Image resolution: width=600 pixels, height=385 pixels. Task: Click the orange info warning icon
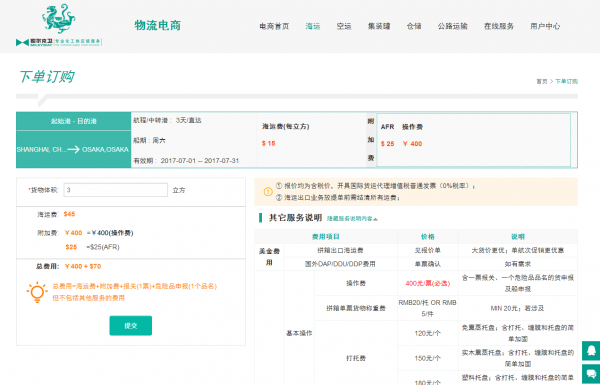pyautogui.click(x=268, y=191)
